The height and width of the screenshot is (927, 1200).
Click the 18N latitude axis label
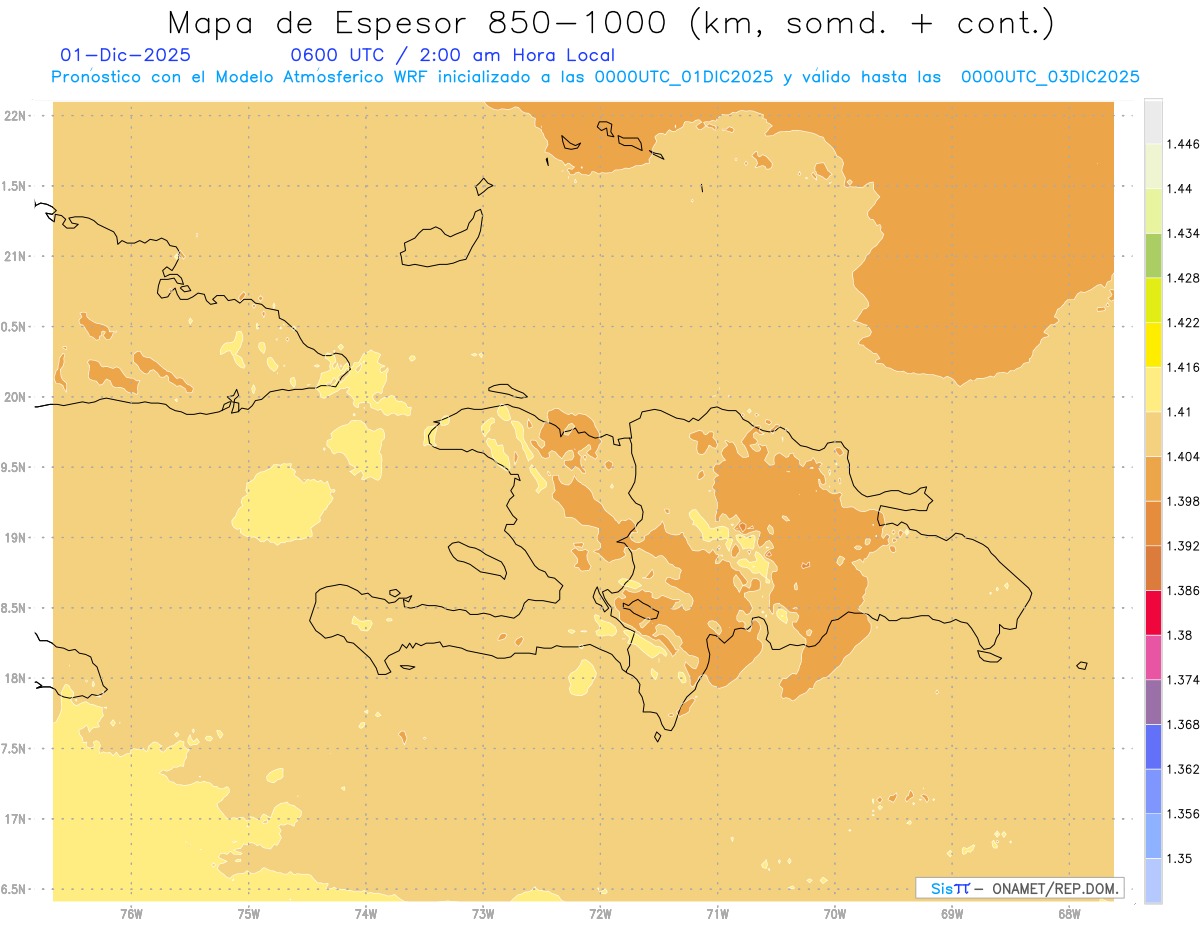[16, 678]
